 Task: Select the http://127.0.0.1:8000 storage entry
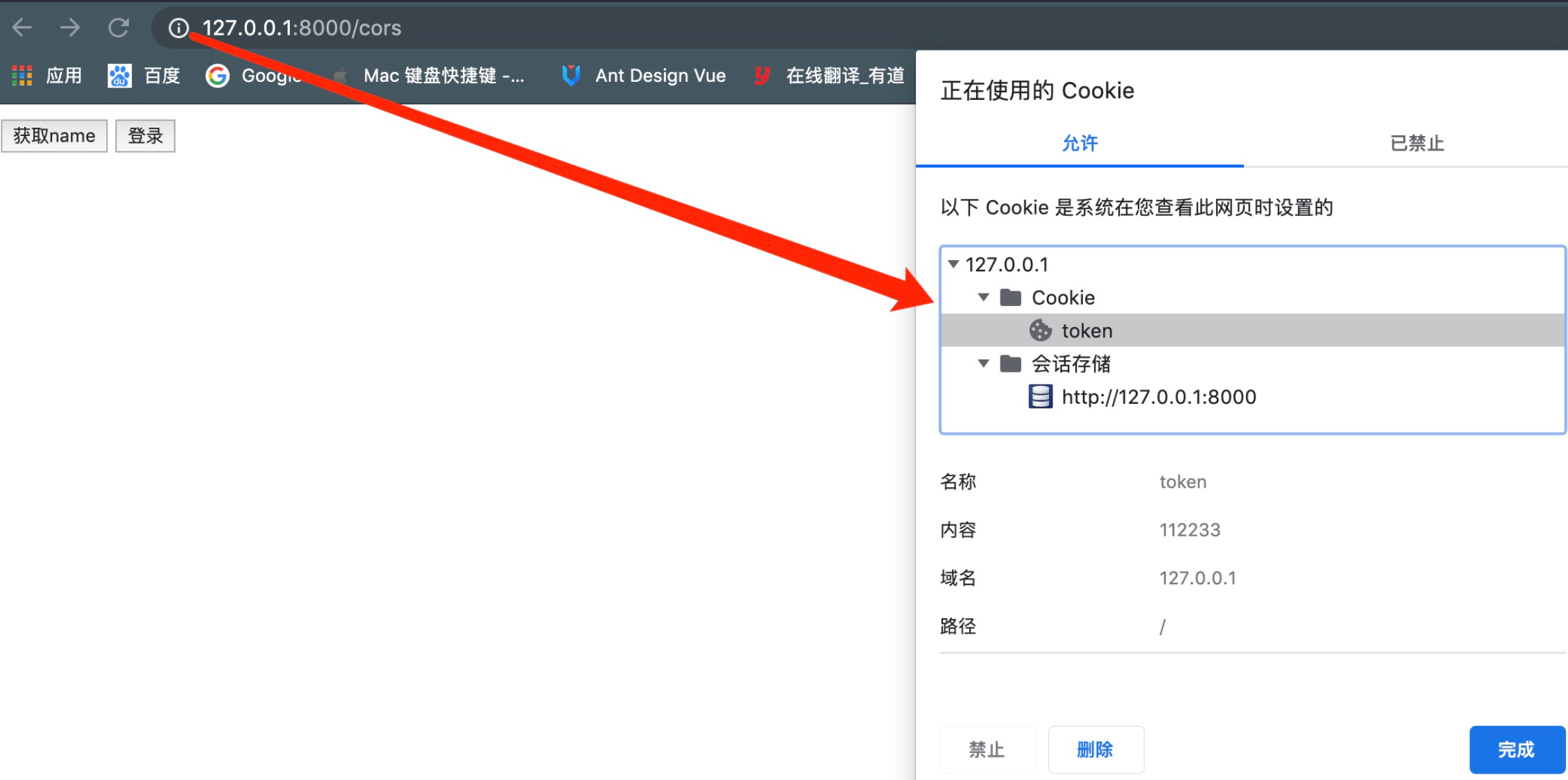(1158, 397)
